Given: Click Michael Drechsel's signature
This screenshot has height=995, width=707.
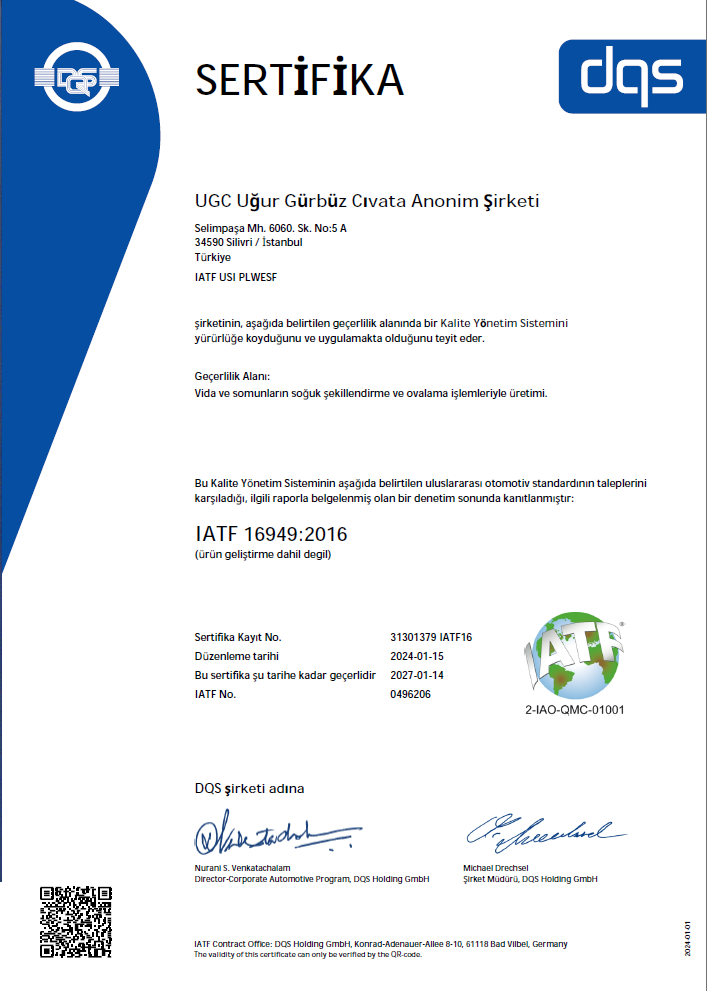Looking at the screenshot, I should click(546, 832).
